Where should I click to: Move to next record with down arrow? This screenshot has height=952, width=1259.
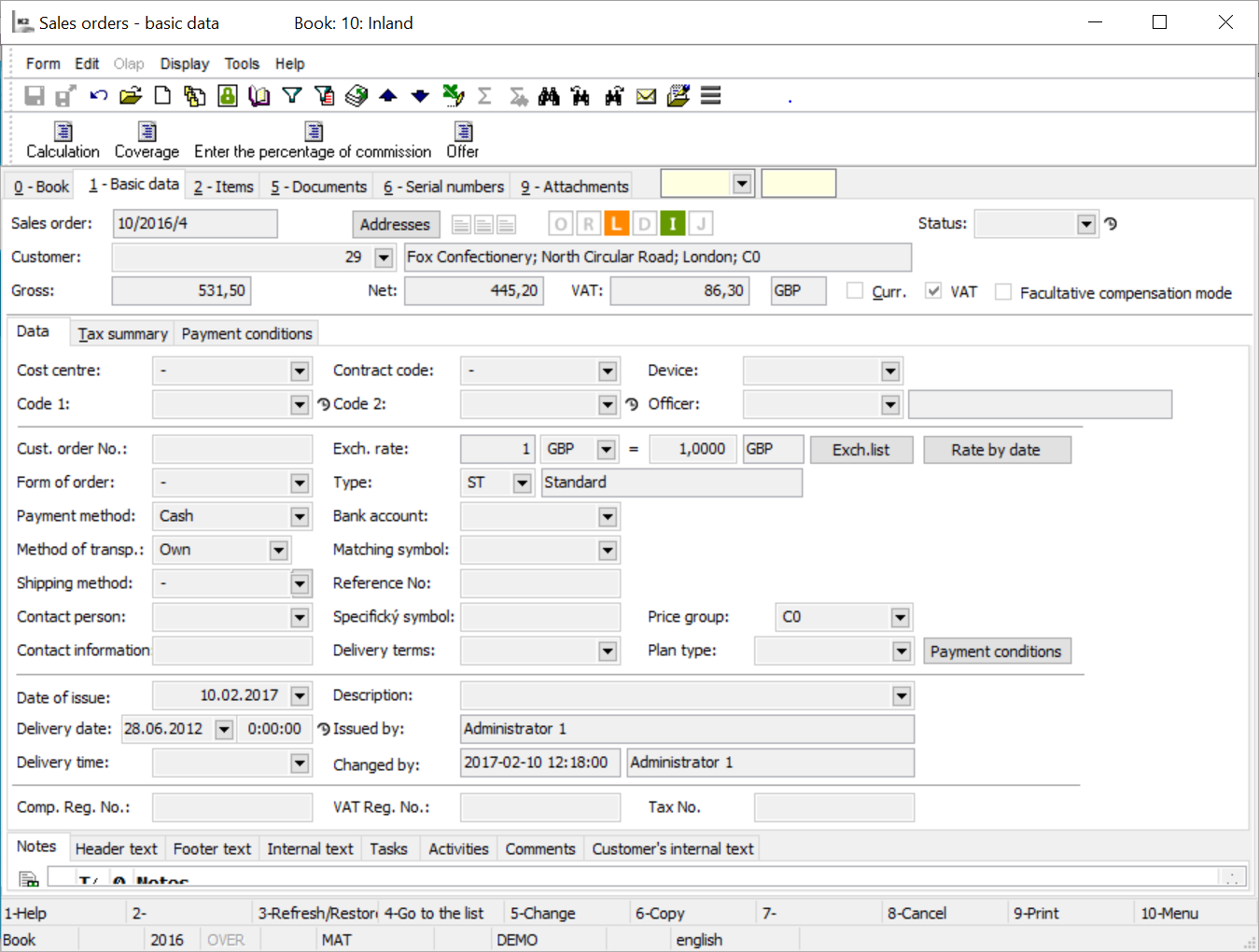click(x=420, y=95)
